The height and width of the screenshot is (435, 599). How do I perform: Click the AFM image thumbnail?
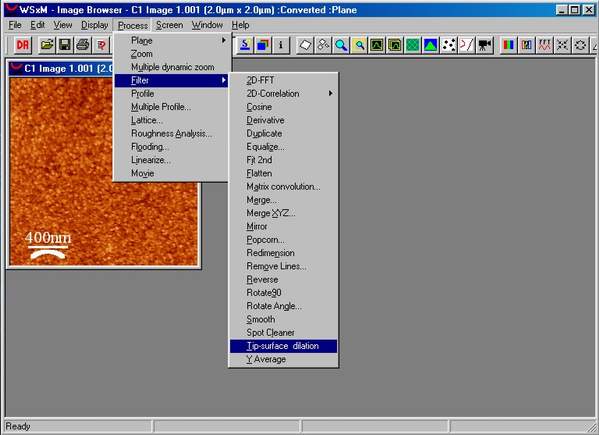[104, 171]
